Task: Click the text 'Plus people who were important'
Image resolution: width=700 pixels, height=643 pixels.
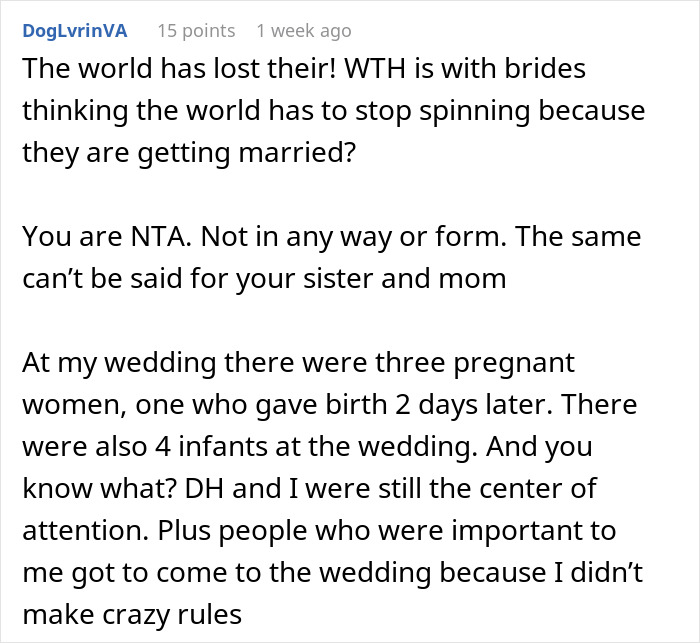Action: pyautogui.click(x=400, y=530)
